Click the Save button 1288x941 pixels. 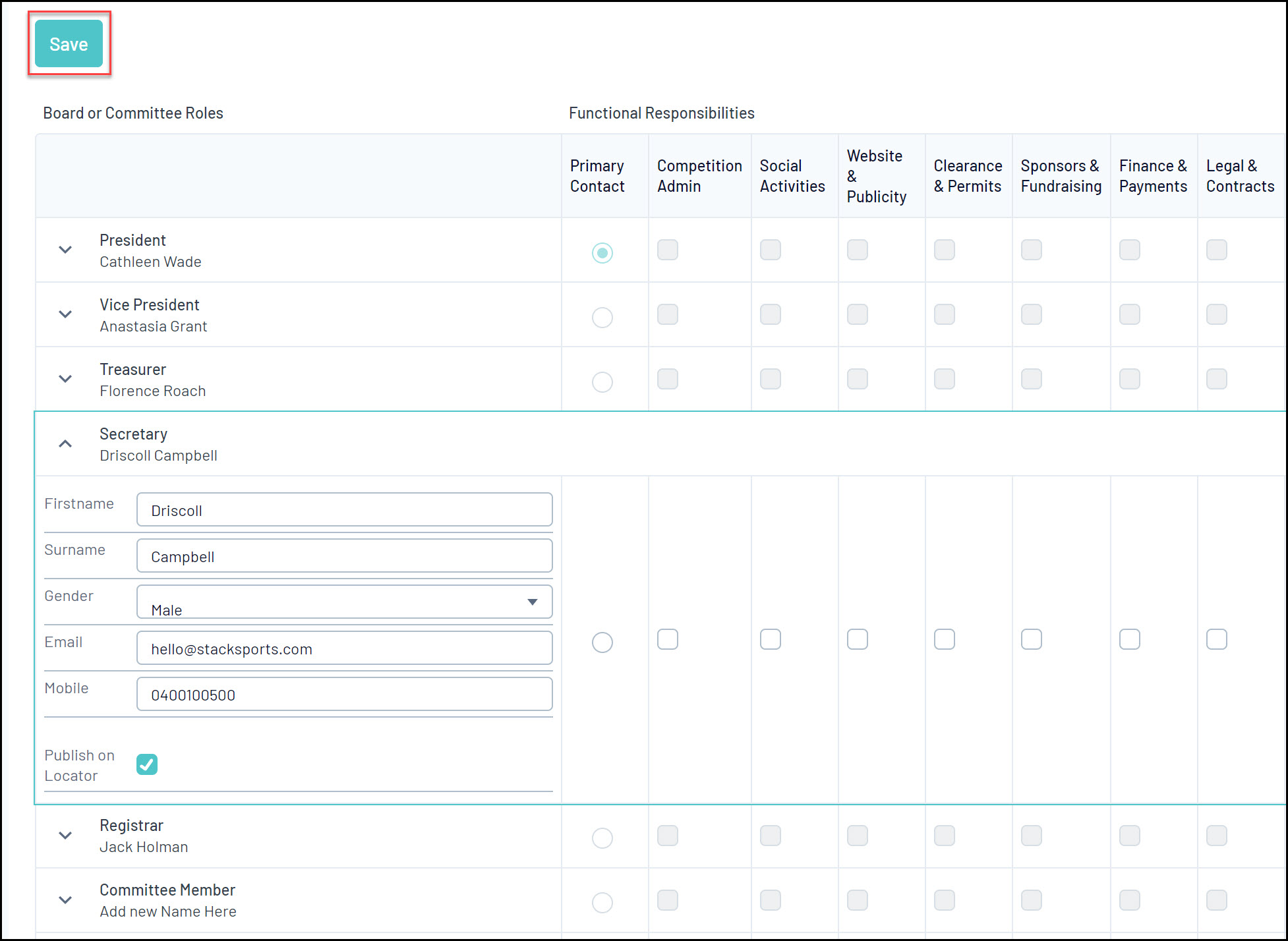pos(69,44)
